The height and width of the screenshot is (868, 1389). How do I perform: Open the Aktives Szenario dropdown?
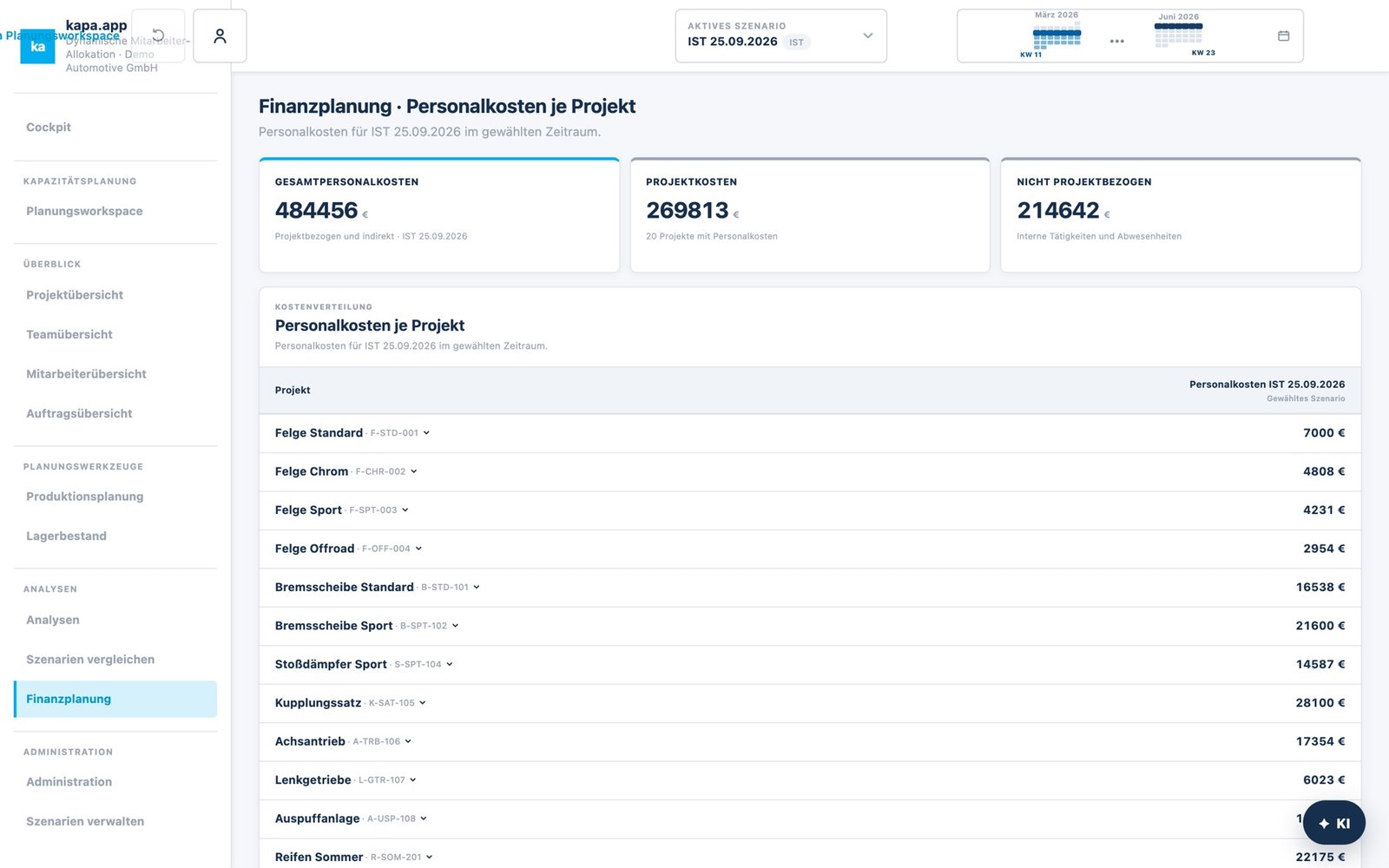click(x=780, y=36)
